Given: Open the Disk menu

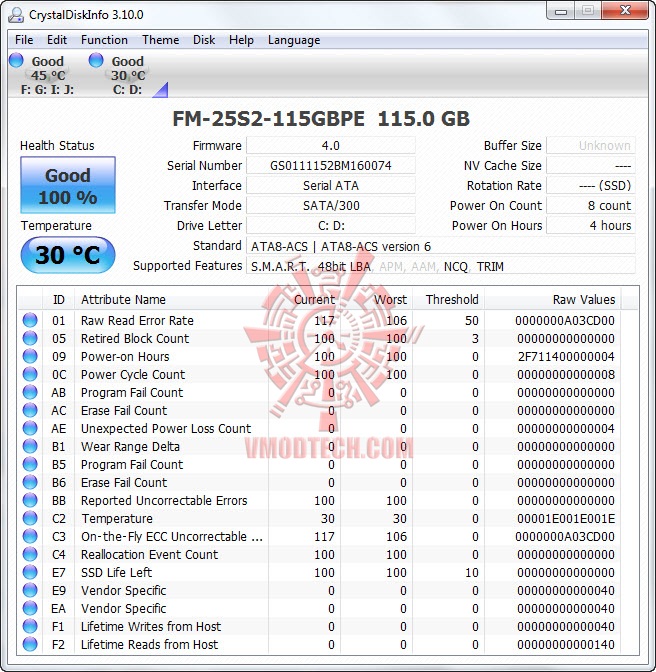Looking at the screenshot, I should point(204,40).
